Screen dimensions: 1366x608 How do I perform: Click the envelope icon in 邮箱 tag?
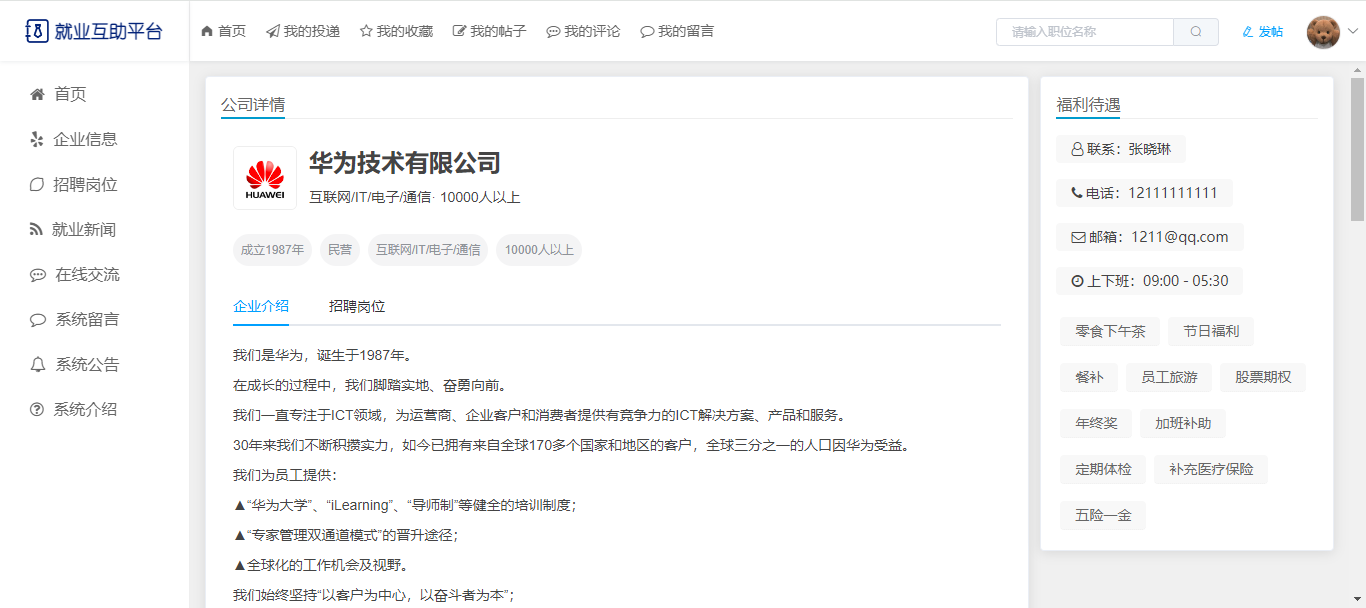(x=1078, y=237)
